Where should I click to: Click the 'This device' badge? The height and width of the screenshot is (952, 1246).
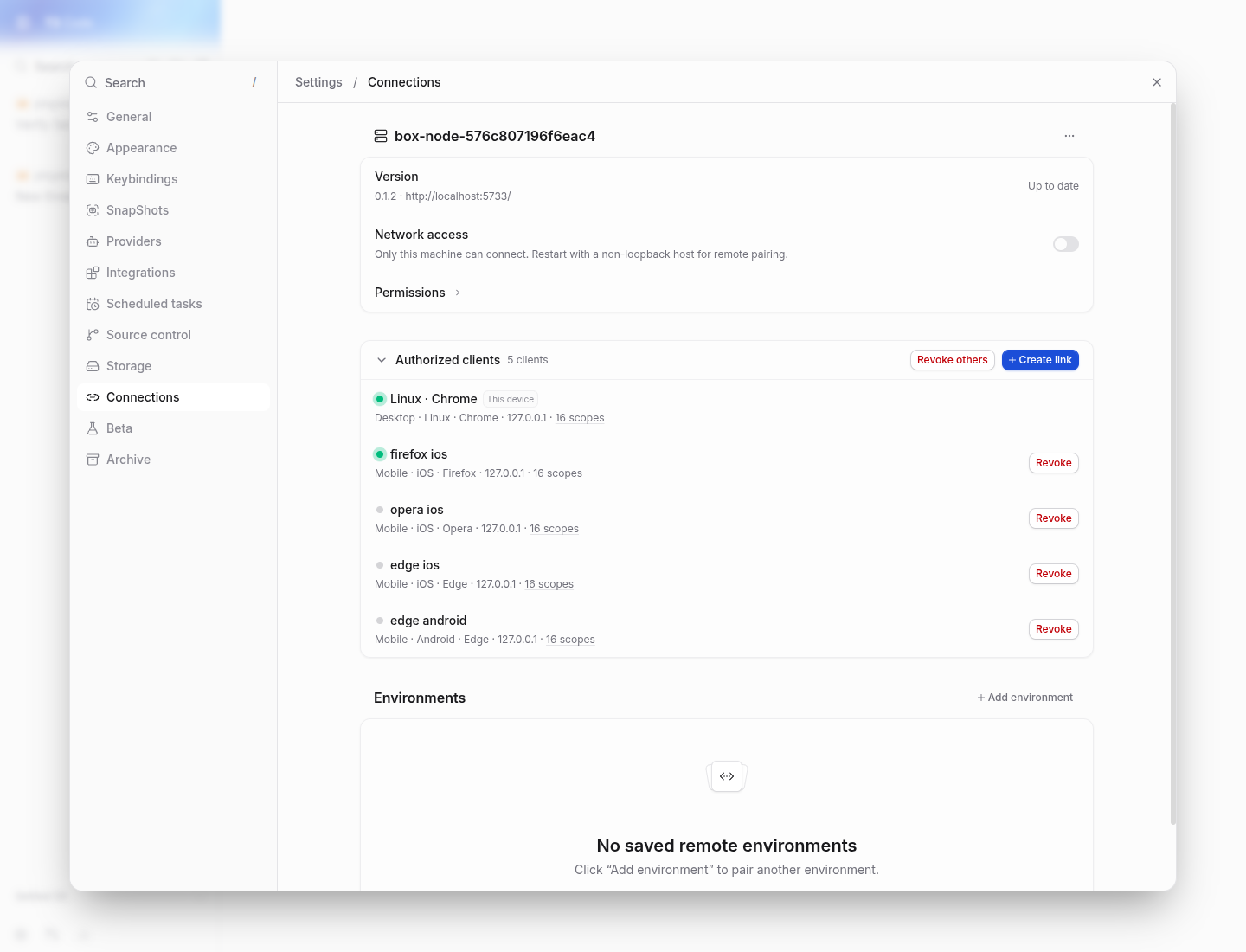click(x=511, y=399)
